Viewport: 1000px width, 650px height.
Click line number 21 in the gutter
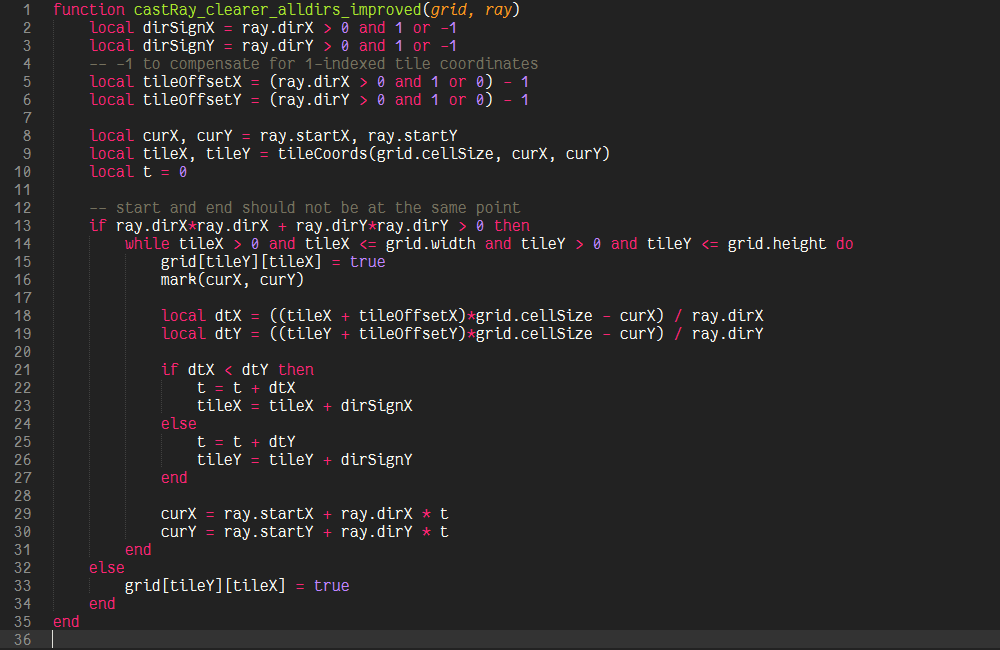pyautogui.click(x=23, y=369)
